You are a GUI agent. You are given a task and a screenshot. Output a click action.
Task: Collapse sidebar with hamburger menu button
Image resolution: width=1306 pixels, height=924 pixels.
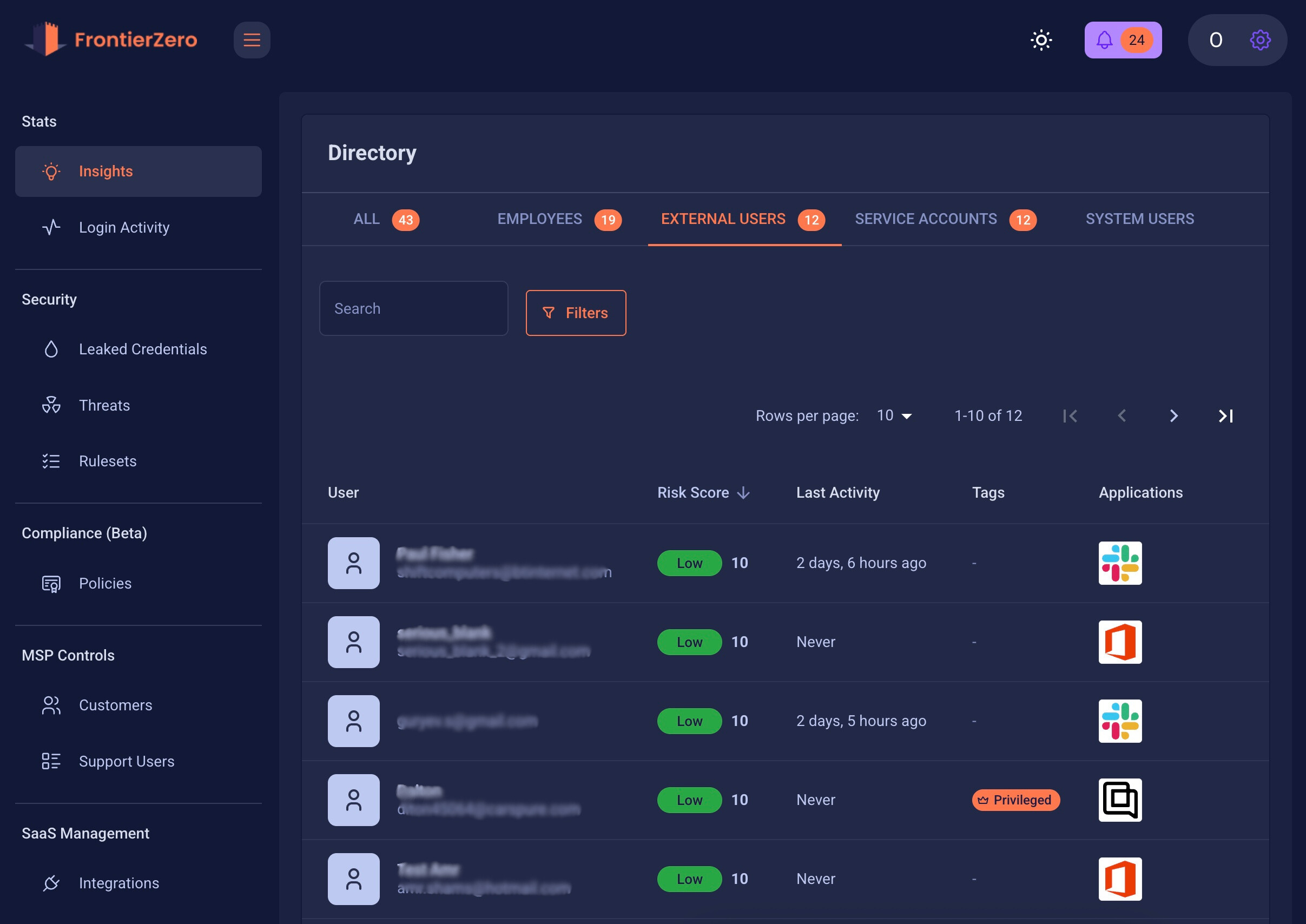click(x=252, y=41)
